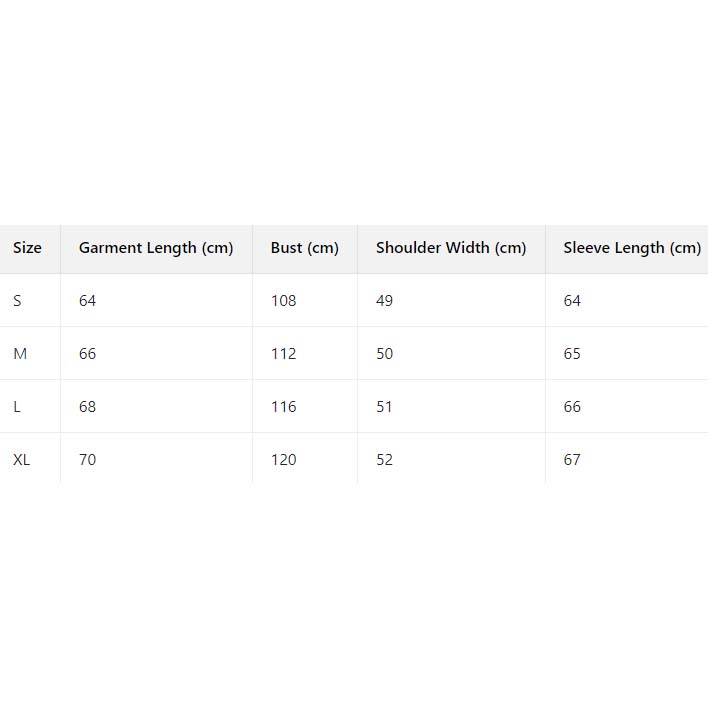
Task: Click bust value 108
Action: point(284,301)
